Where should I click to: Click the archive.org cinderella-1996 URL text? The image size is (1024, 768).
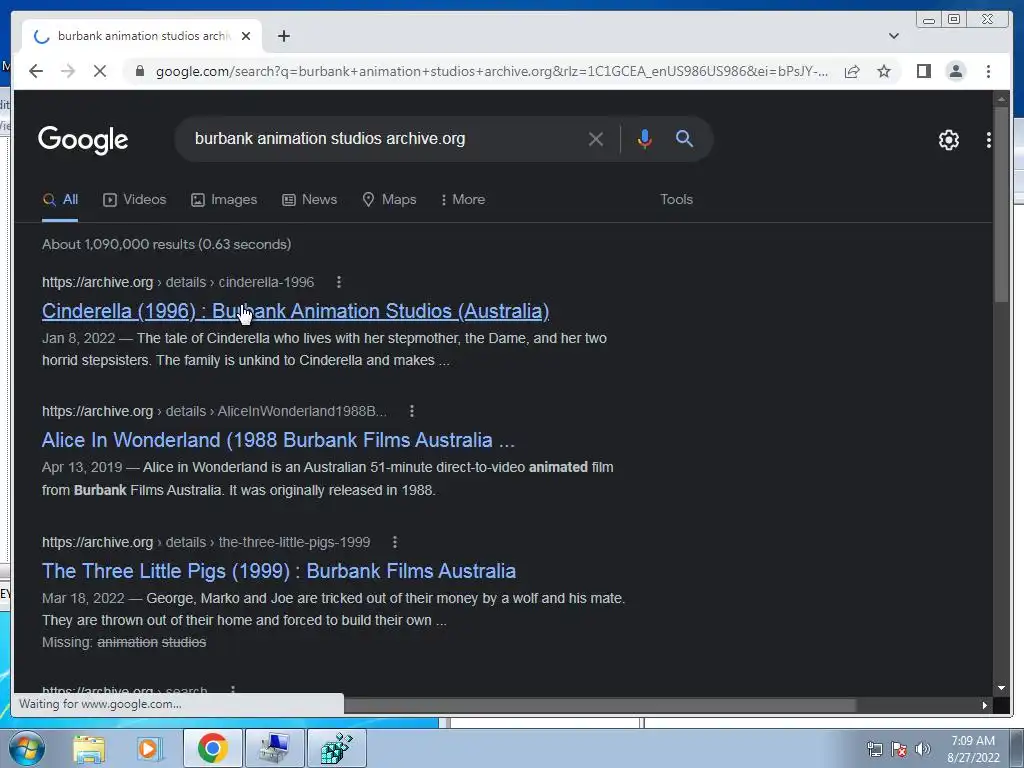(x=178, y=282)
